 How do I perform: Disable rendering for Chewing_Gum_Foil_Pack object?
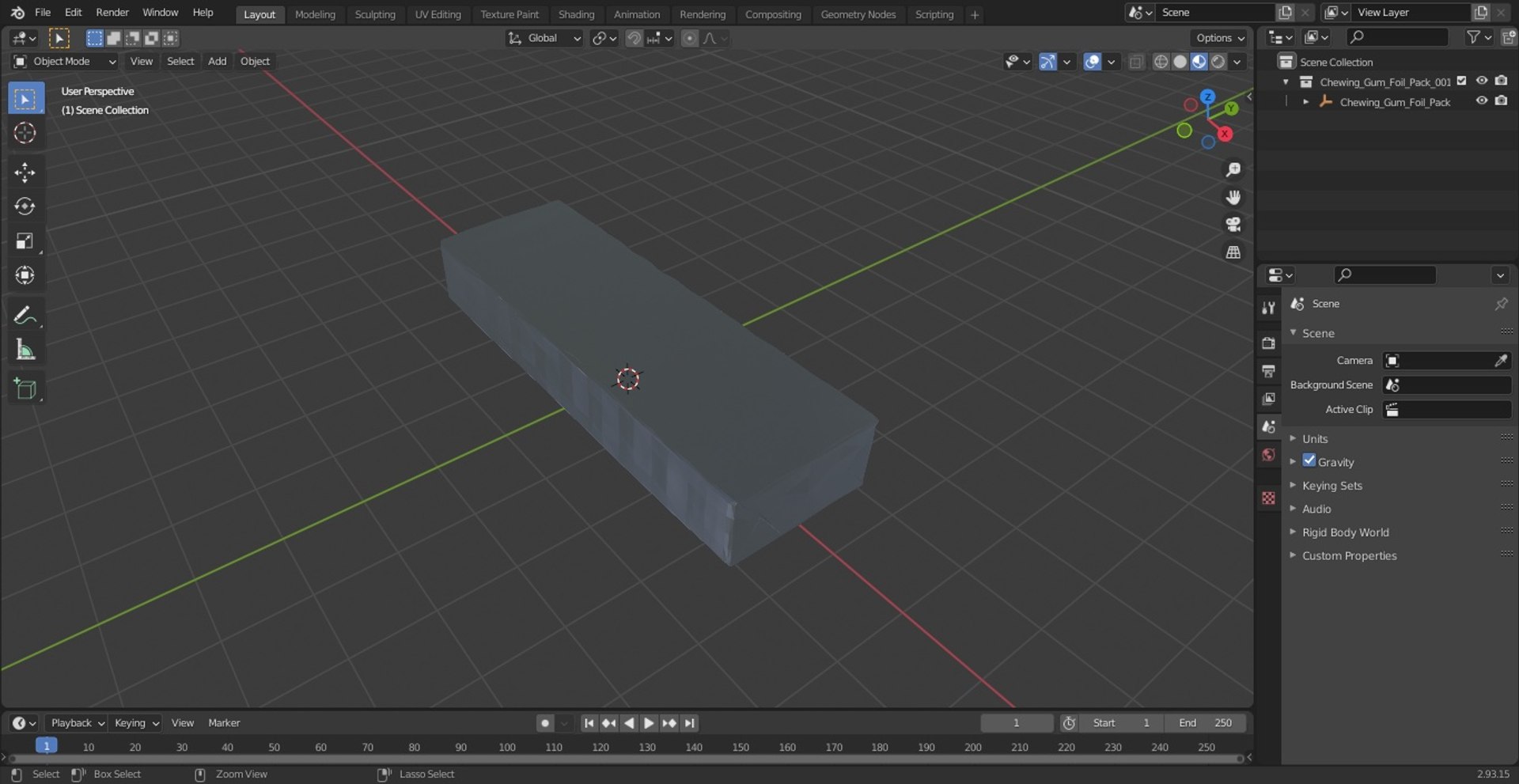coord(1501,101)
